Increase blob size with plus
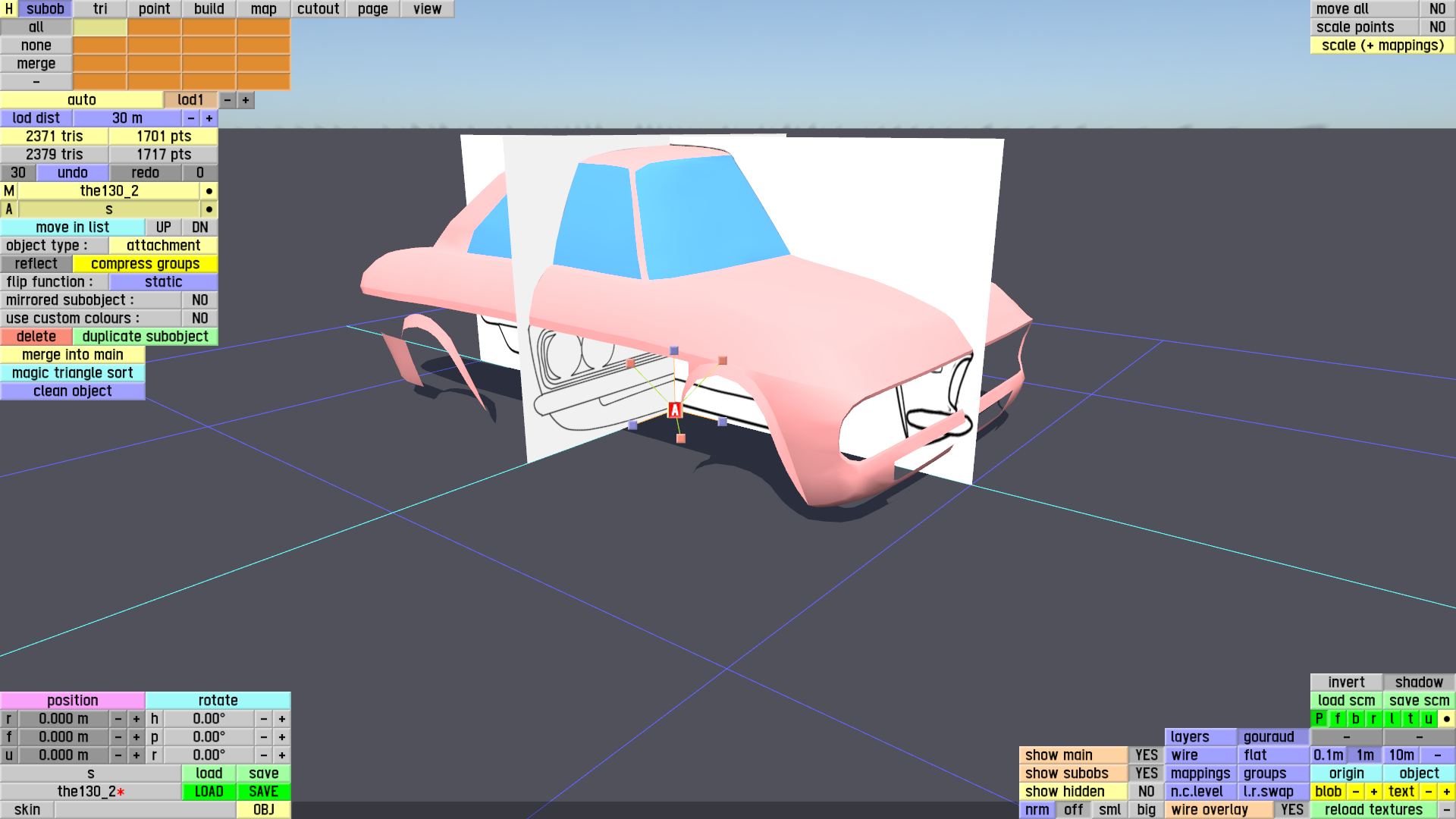The image size is (1456, 819). click(1373, 792)
